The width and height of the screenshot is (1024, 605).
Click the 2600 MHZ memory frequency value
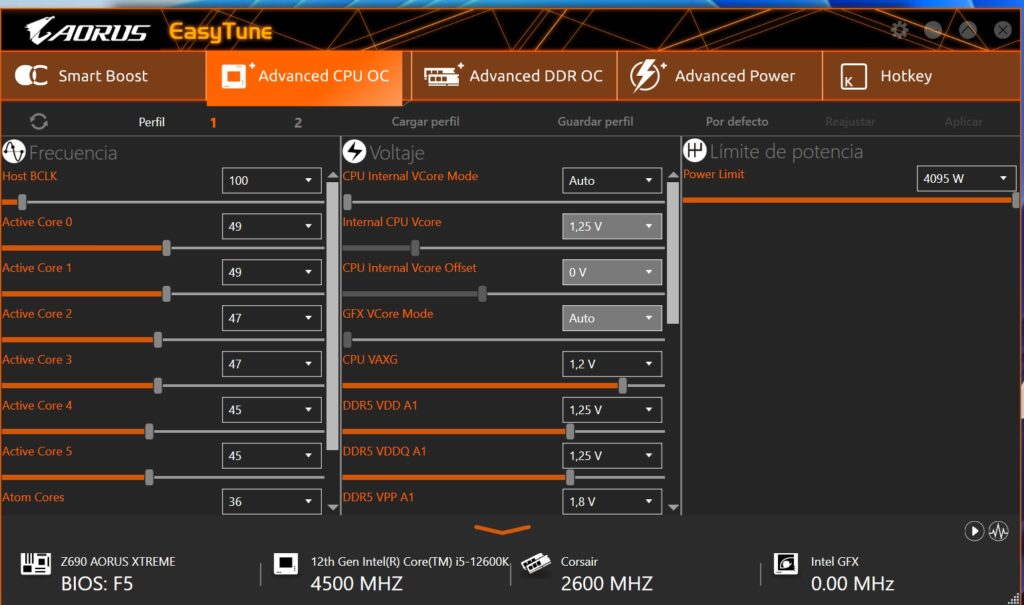pyautogui.click(x=607, y=583)
